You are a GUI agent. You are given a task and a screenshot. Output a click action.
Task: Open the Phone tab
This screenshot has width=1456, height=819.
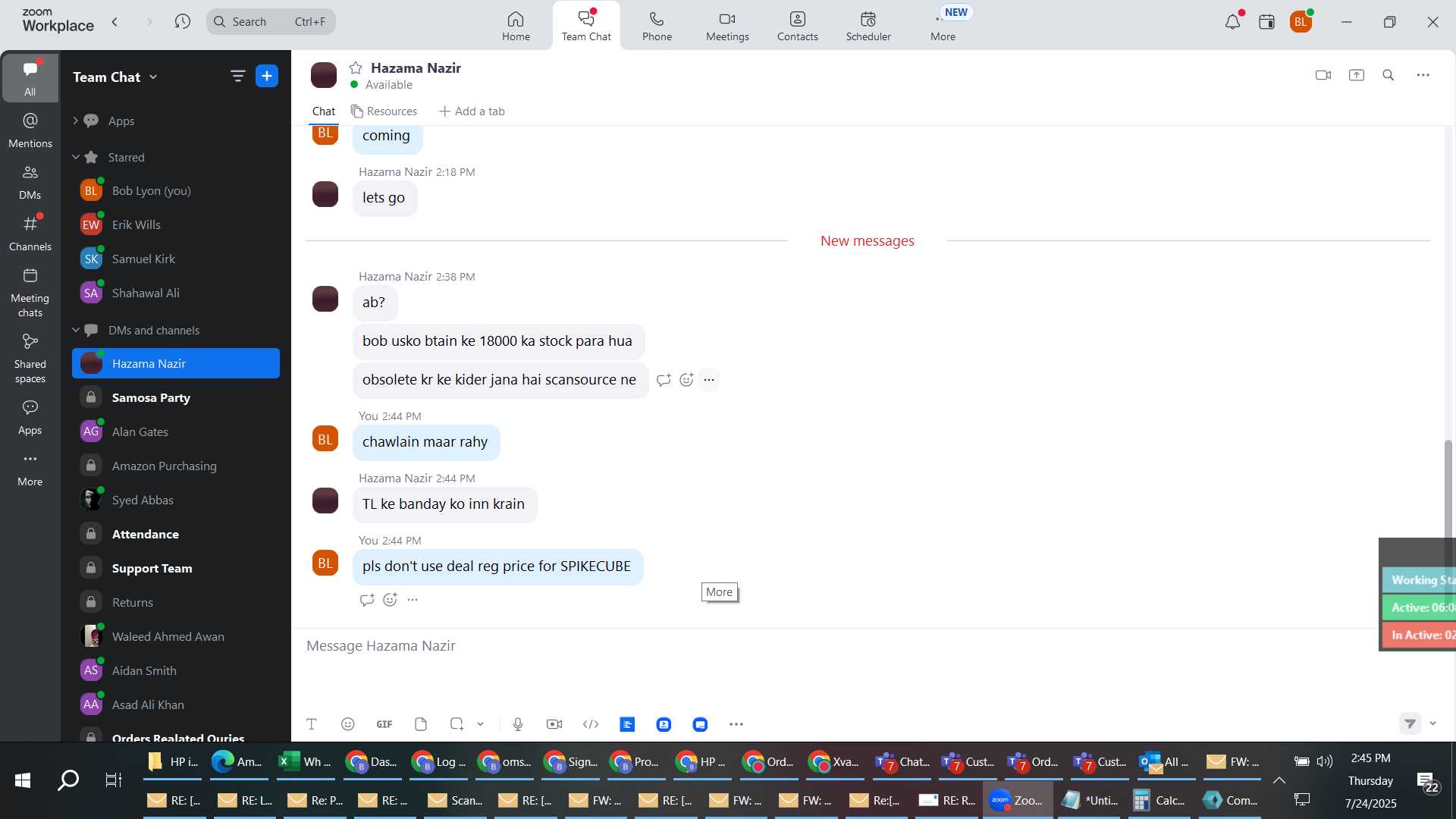[657, 26]
